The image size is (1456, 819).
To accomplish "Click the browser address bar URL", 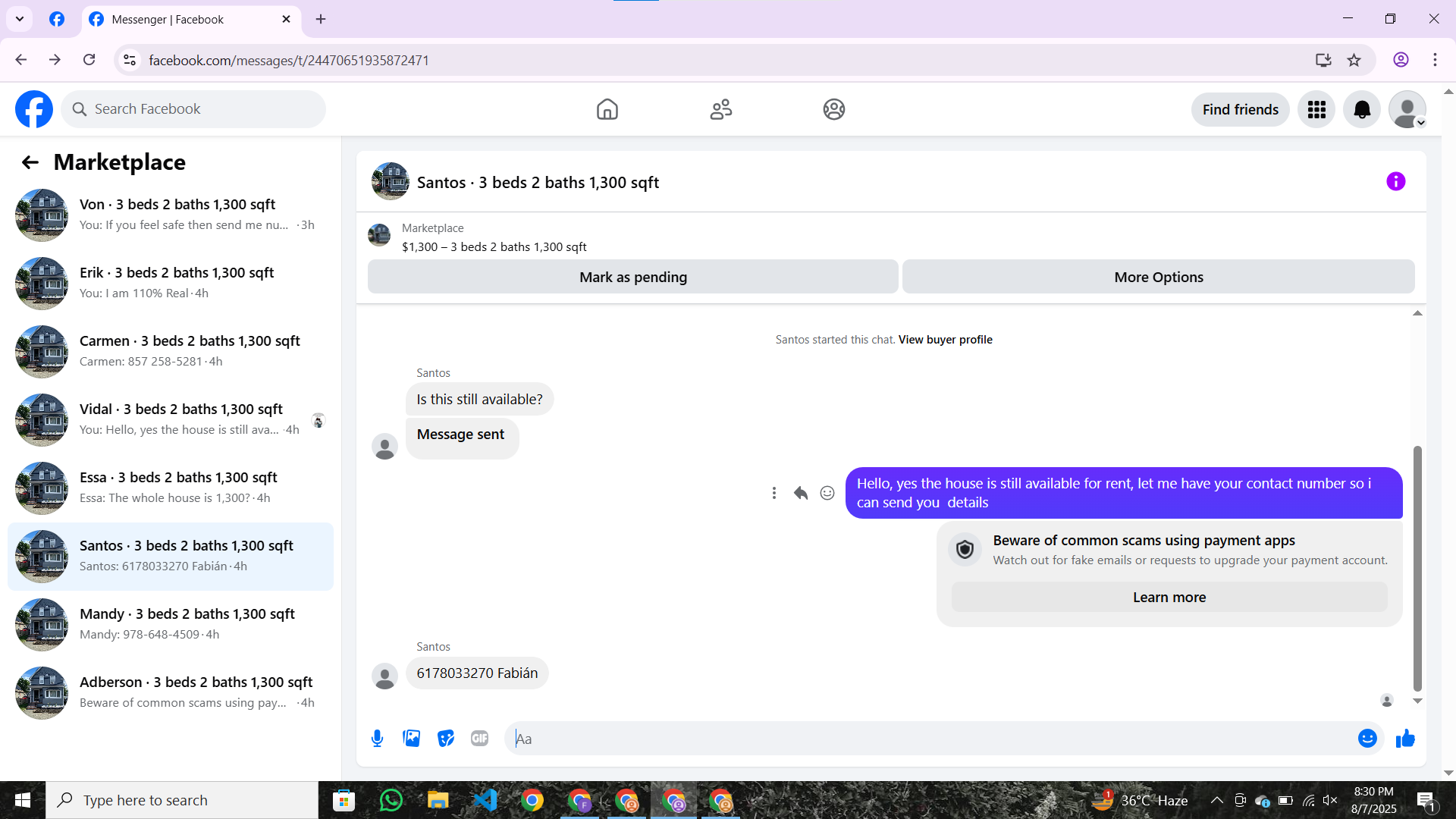I will (x=289, y=60).
